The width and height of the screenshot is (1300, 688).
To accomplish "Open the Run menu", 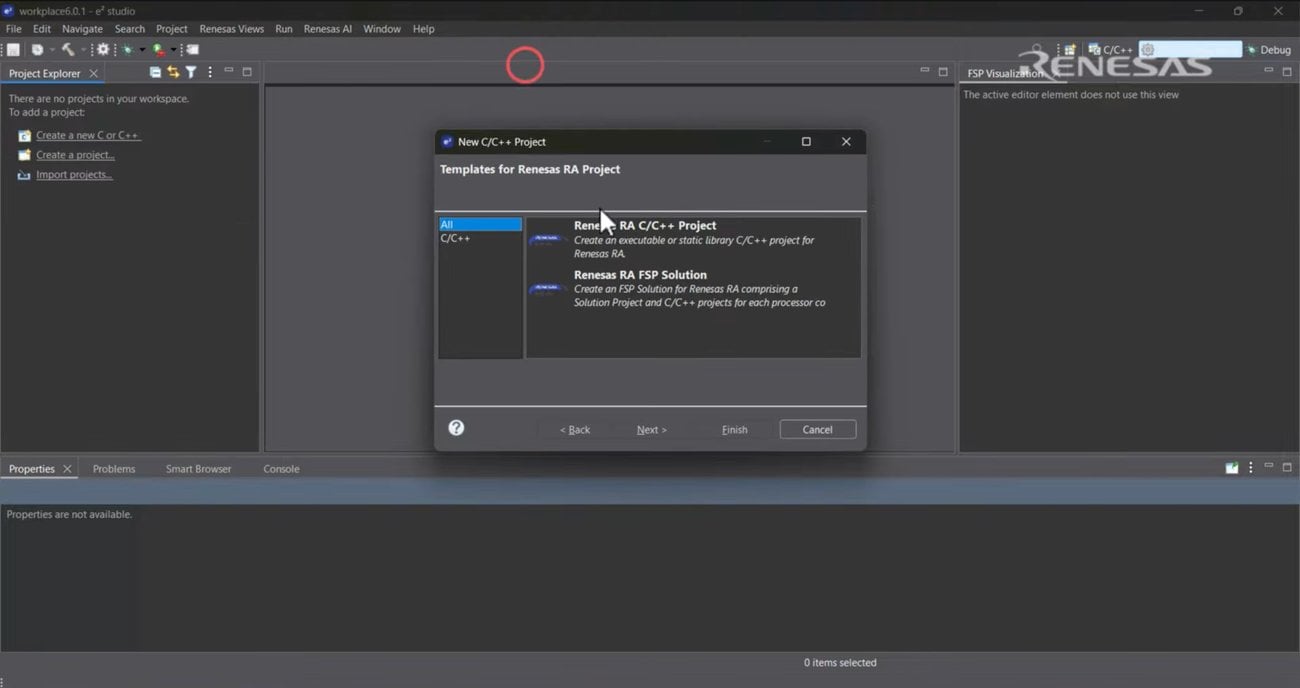I will [284, 29].
